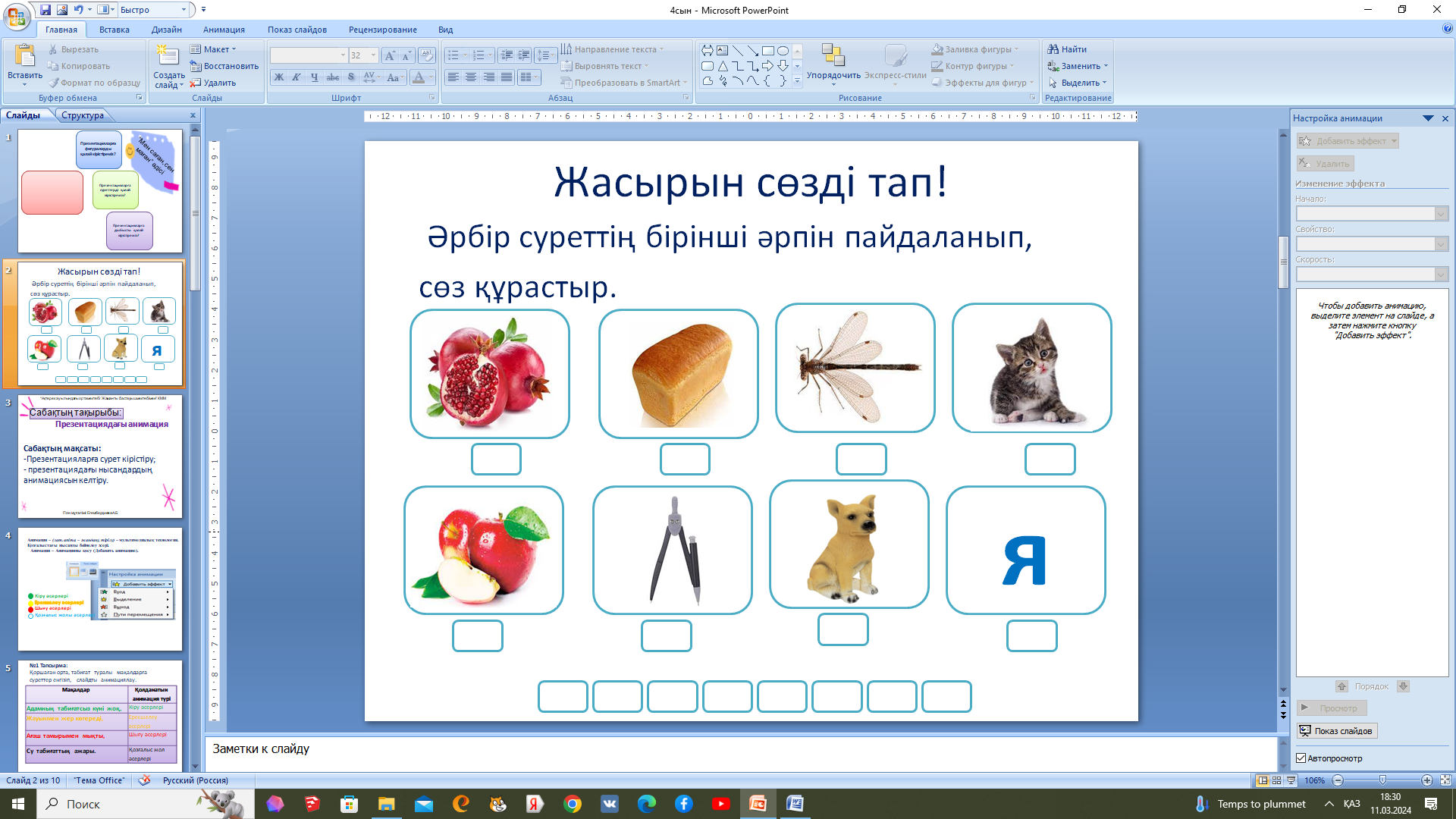Click the Save icon in quick access

(x=45, y=10)
